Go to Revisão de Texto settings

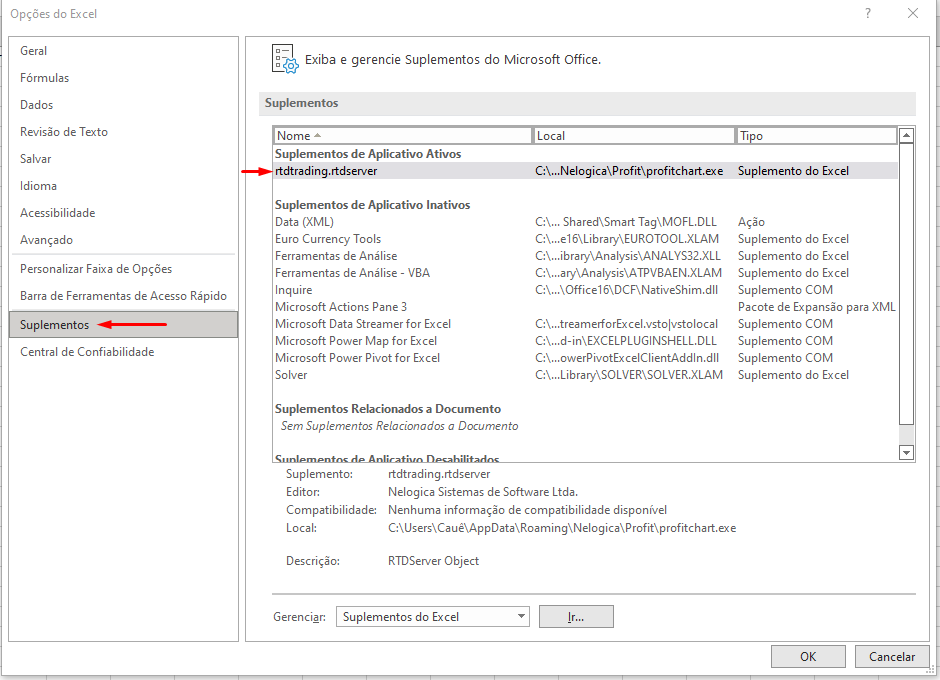click(x=123, y=132)
